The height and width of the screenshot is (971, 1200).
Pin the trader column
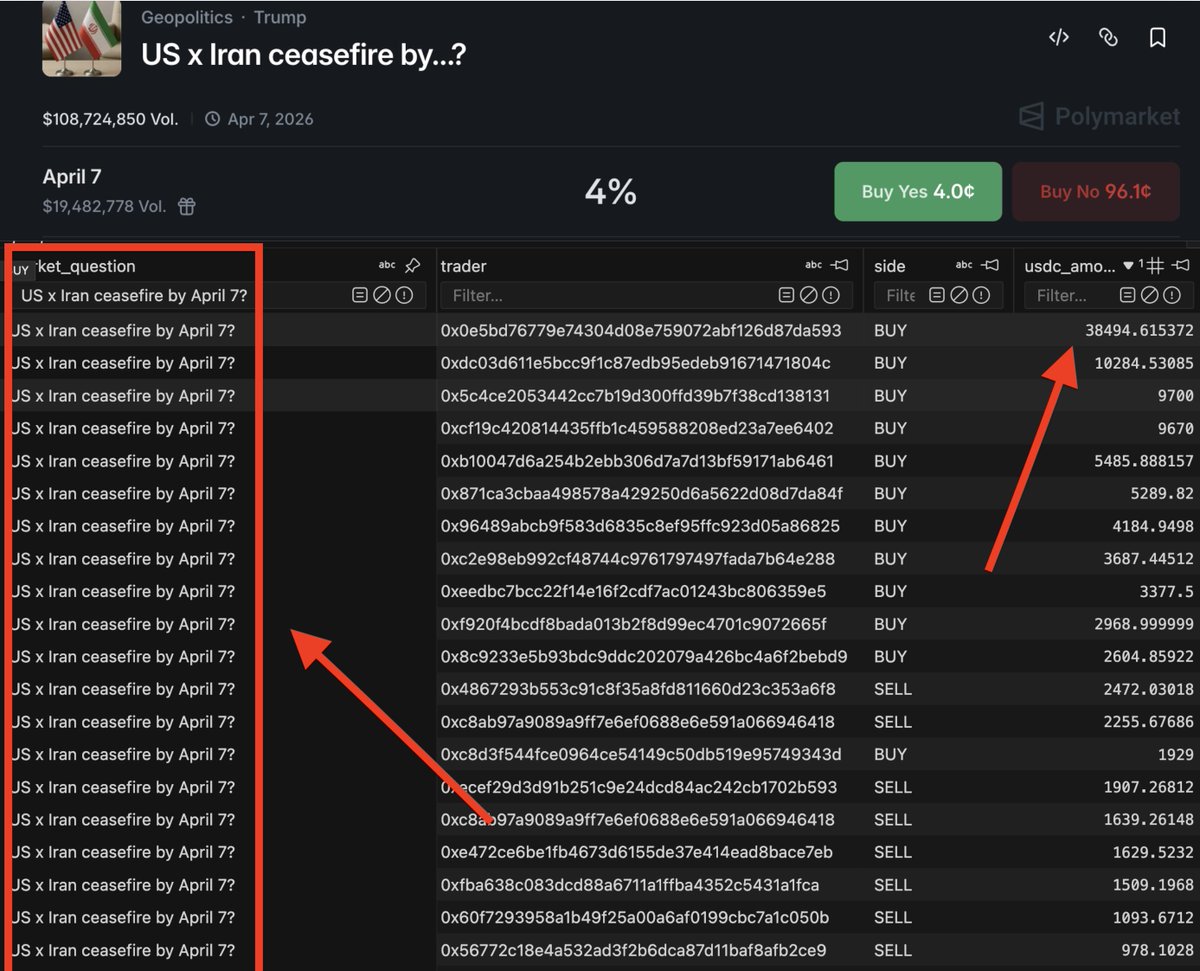tap(840, 265)
